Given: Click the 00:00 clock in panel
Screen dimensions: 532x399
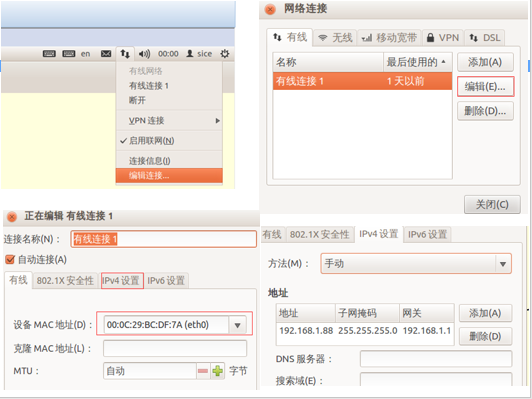Looking at the screenshot, I should [168, 54].
